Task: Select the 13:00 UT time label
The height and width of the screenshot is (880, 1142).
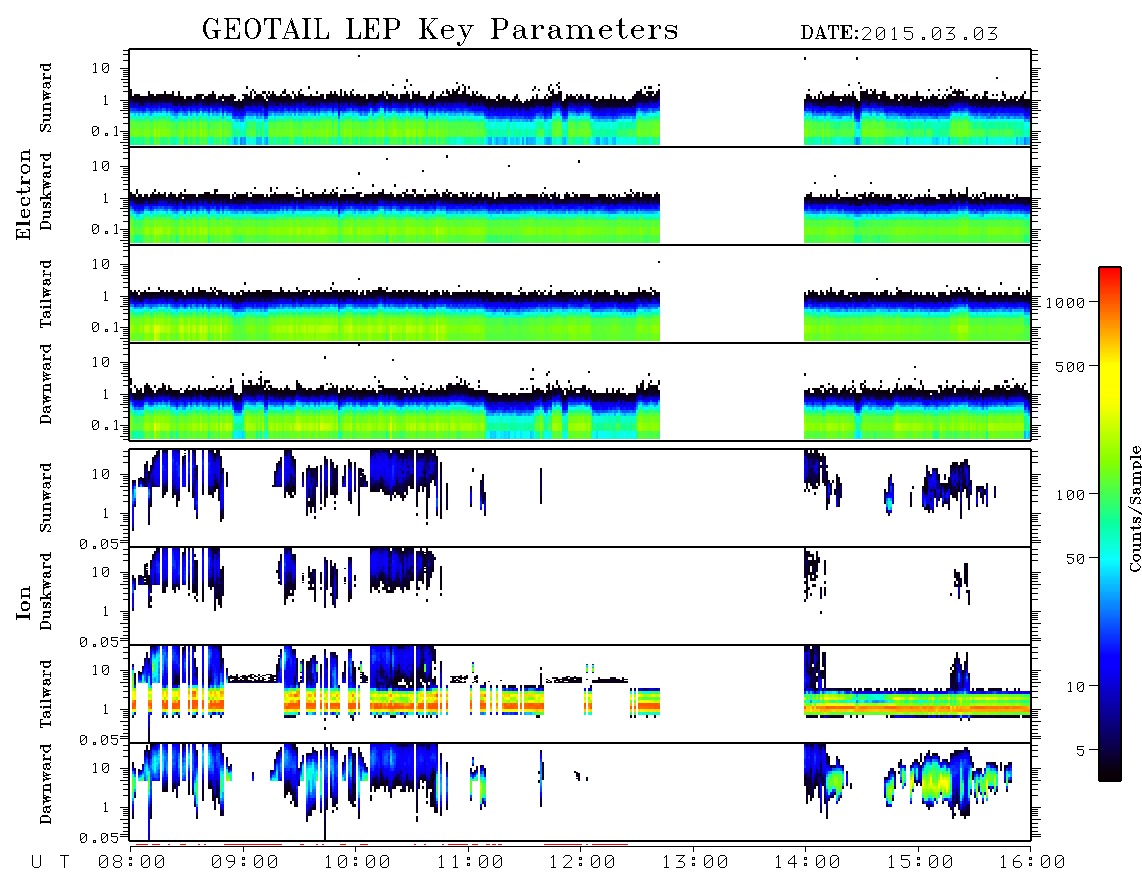Action: pos(695,862)
